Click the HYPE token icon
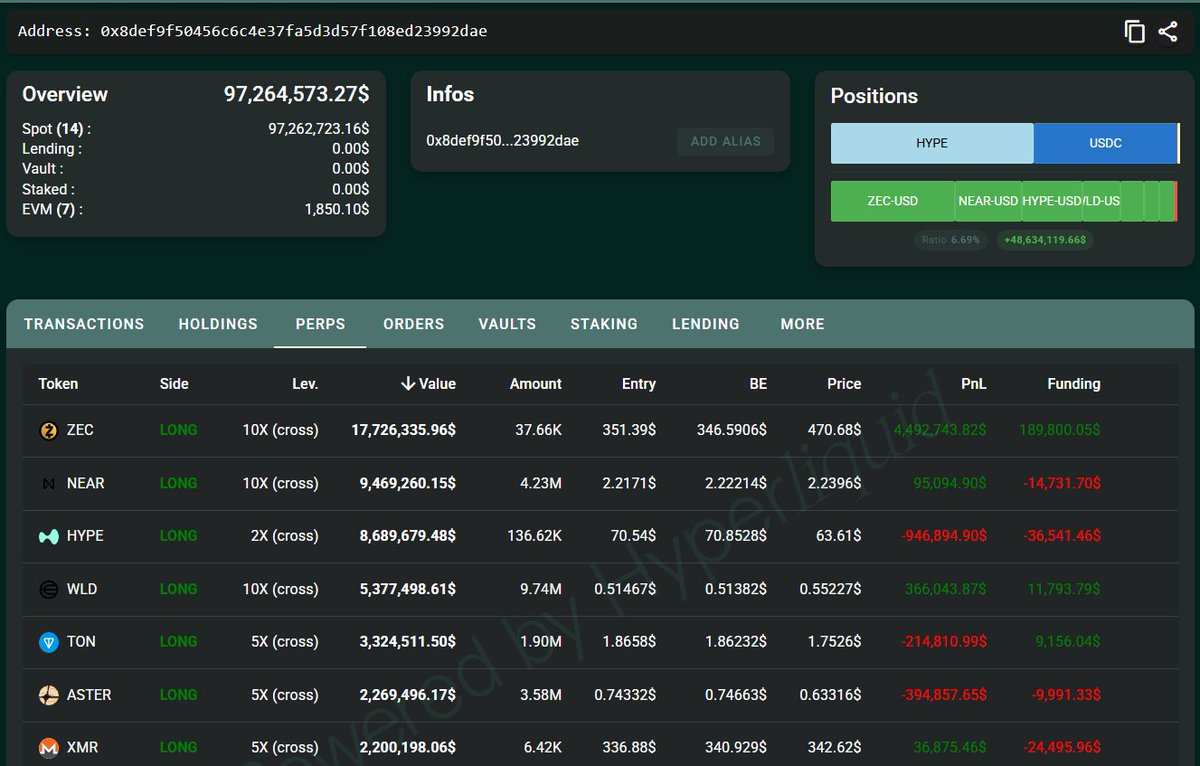This screenshot has width=1200, height=766. (x=48, y=537)
